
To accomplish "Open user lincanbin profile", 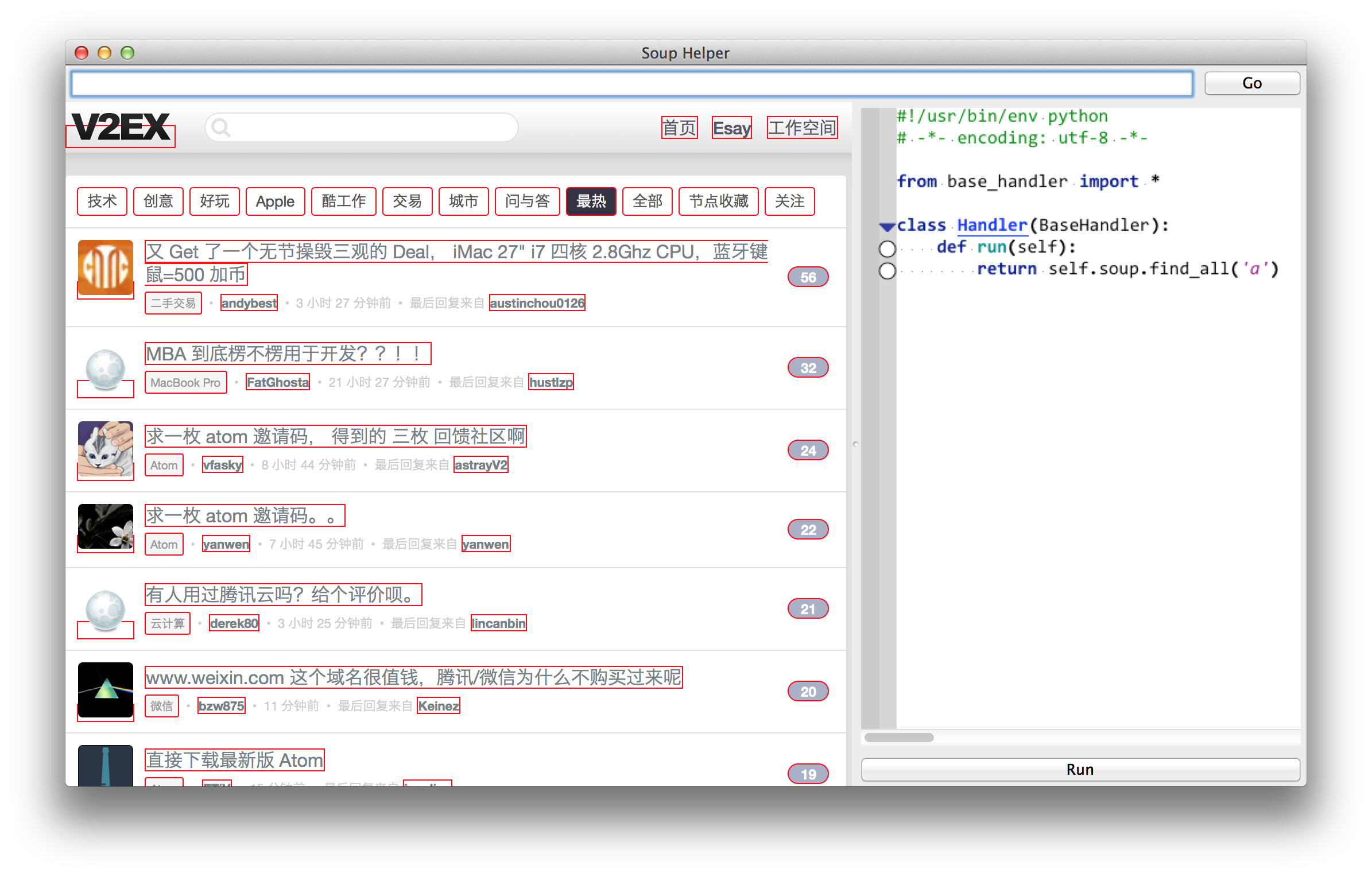I will [x=499, y=623].
